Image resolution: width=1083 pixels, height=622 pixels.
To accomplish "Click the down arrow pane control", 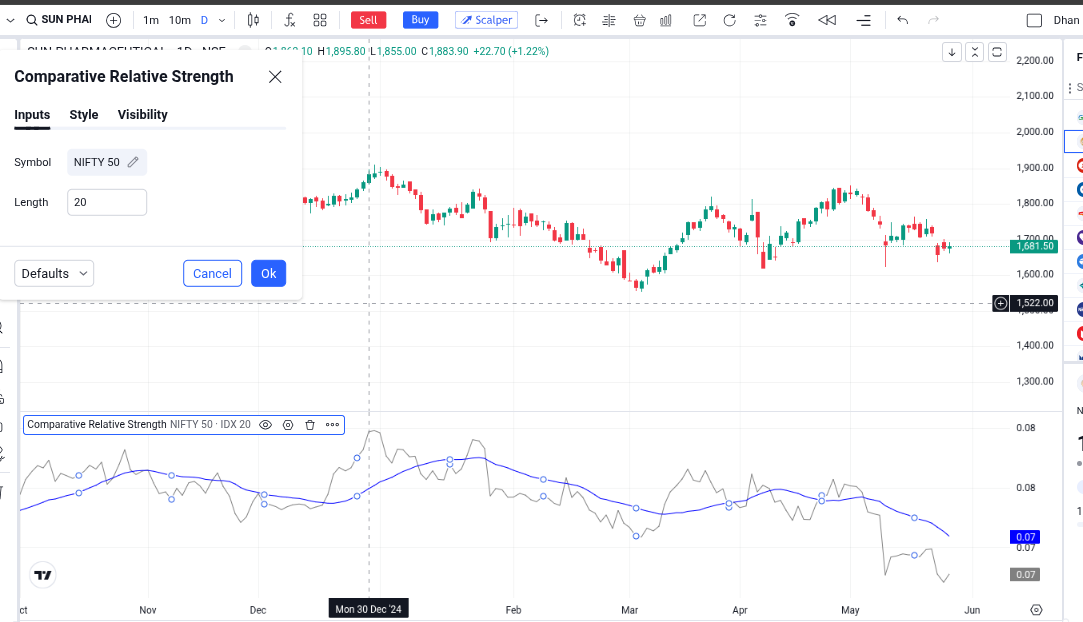I will click(x=952, y=52).
